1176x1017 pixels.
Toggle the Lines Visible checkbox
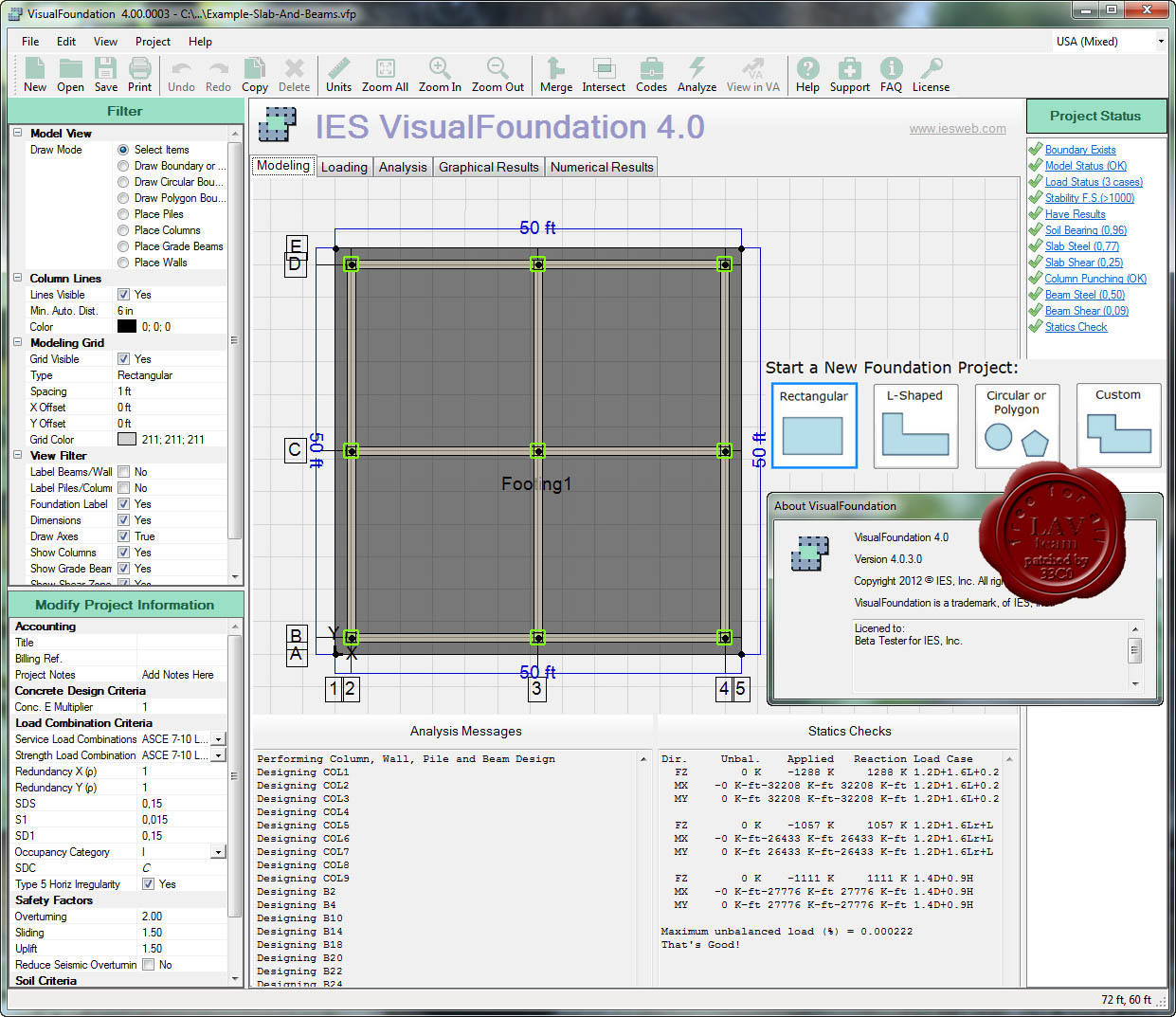click(x=123, y=295)
